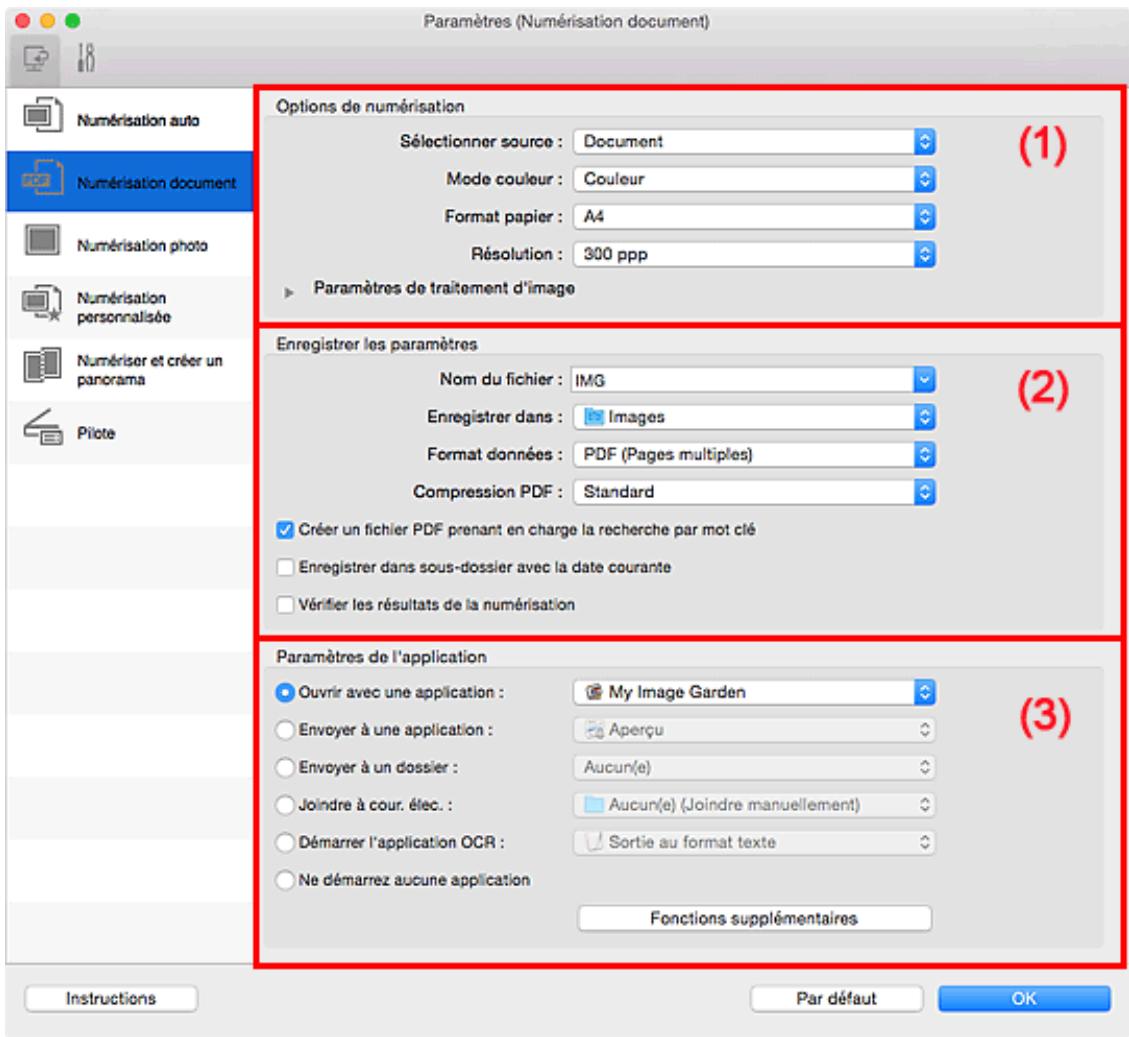This screenshot has height=1037, width=1129.
Task: Select the Pilote scanner icon
Action: click(x=38, y=433)
